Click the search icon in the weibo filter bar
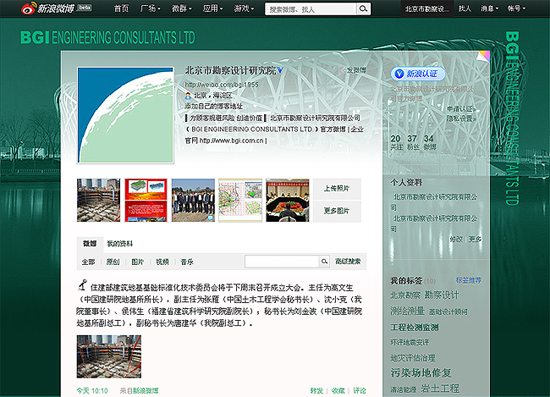This screenshot has height=397, width=550. click(x=324, y=261)
